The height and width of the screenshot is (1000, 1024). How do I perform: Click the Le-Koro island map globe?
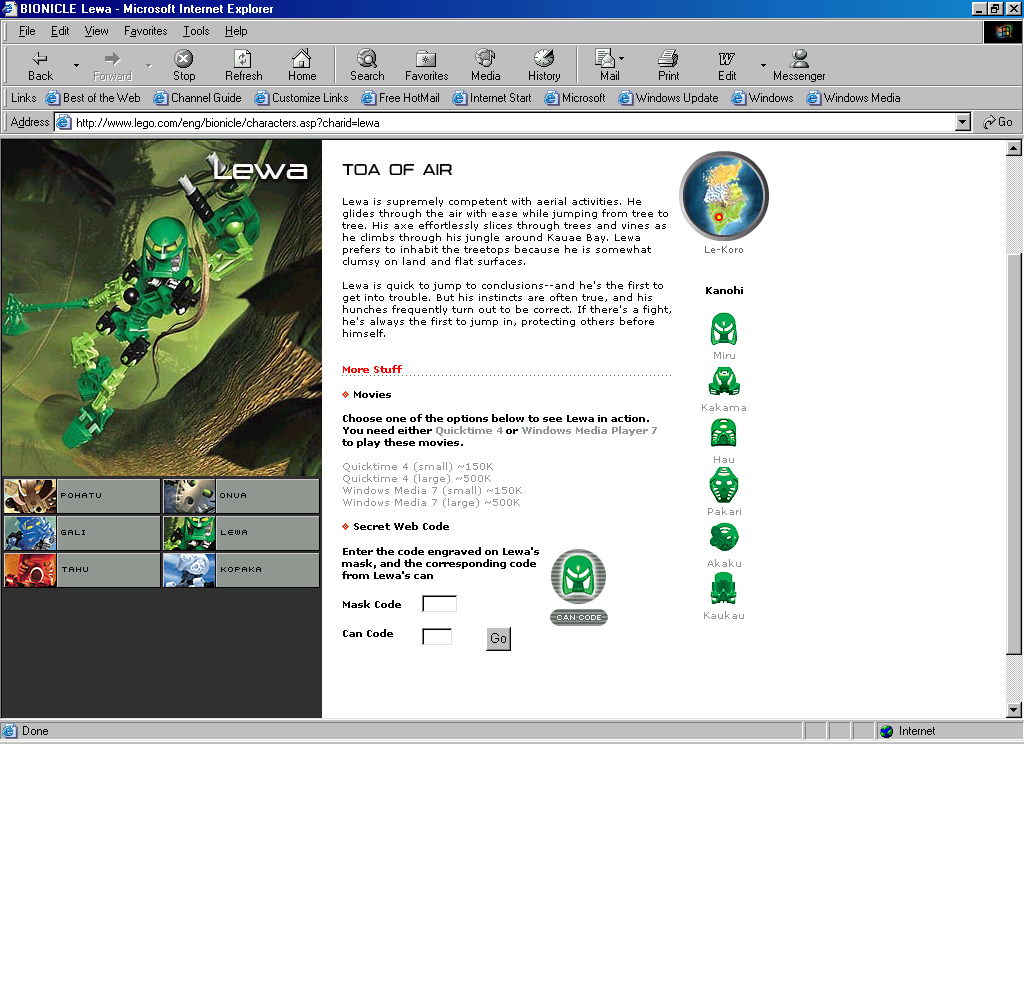pyautogui.click(x=724, y=196)
